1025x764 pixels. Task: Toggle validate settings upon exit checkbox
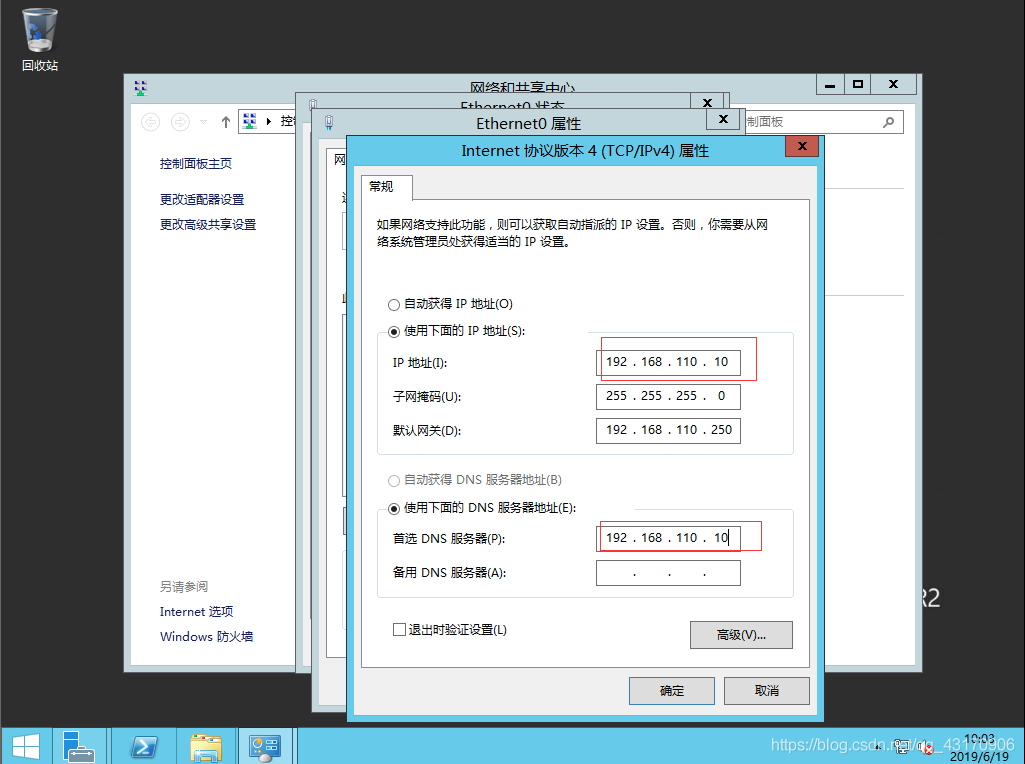[399, 629]
